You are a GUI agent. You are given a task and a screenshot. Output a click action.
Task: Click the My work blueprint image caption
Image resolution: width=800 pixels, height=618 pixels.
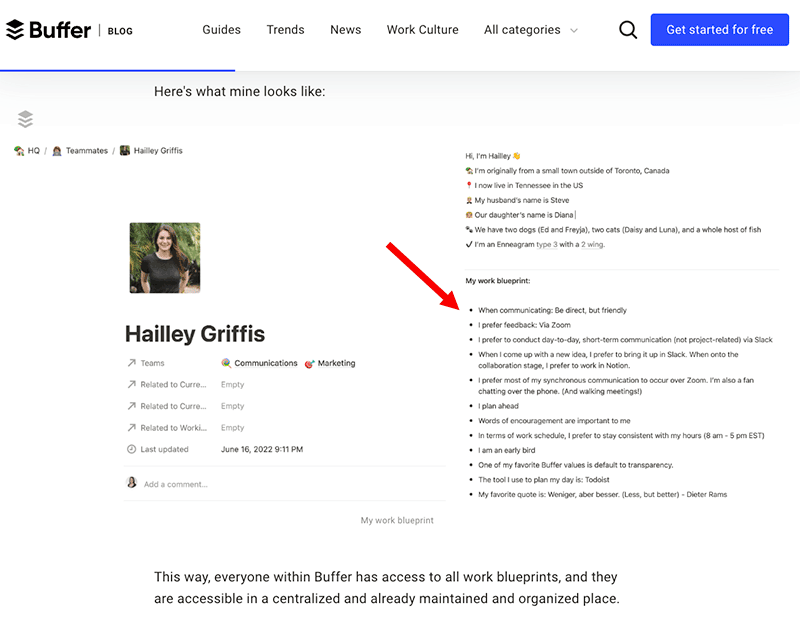point(397,520)
